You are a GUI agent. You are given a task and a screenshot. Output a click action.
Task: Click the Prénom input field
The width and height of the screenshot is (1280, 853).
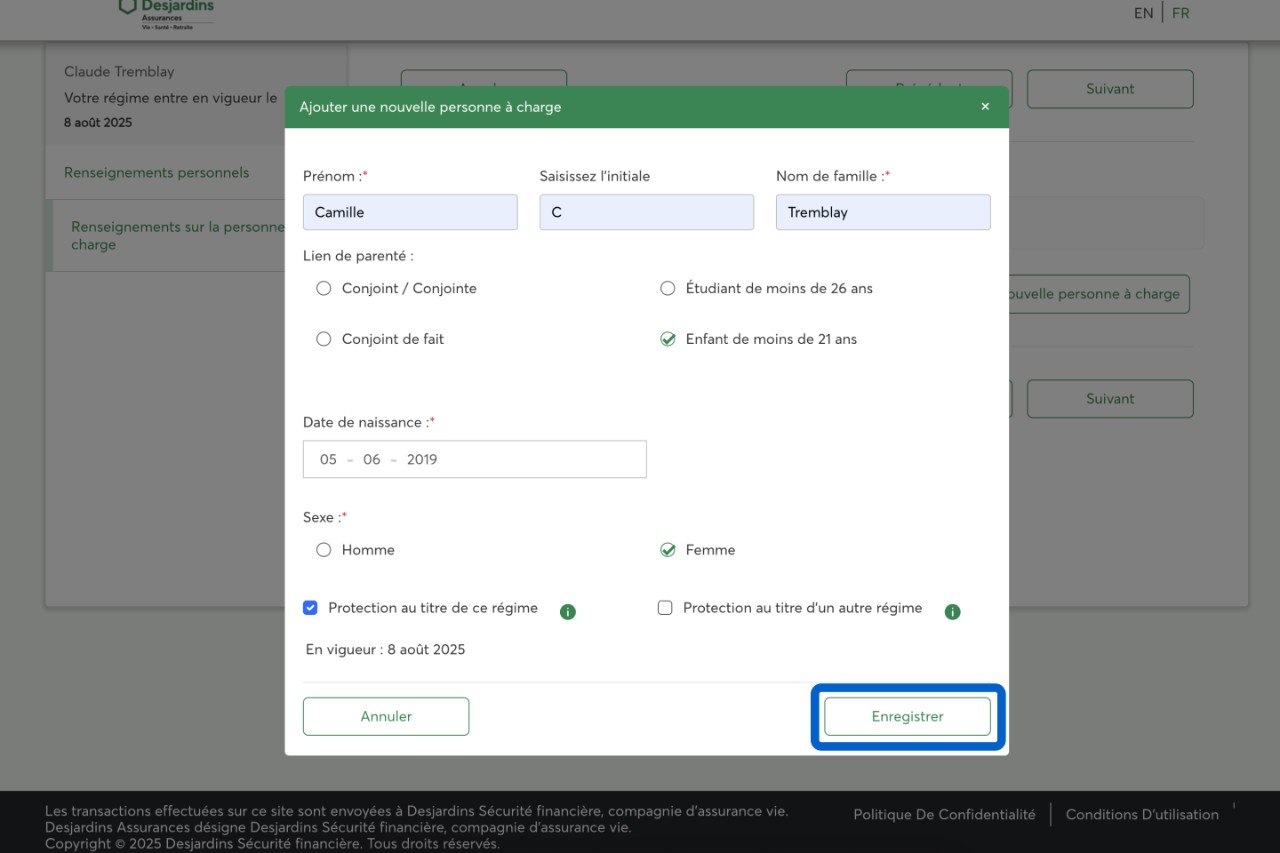(x=410, y=212)
